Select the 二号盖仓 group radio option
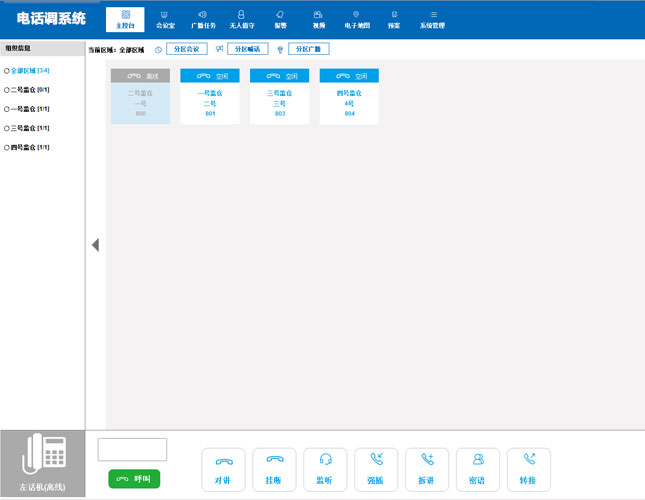 [x=7, y=90]
